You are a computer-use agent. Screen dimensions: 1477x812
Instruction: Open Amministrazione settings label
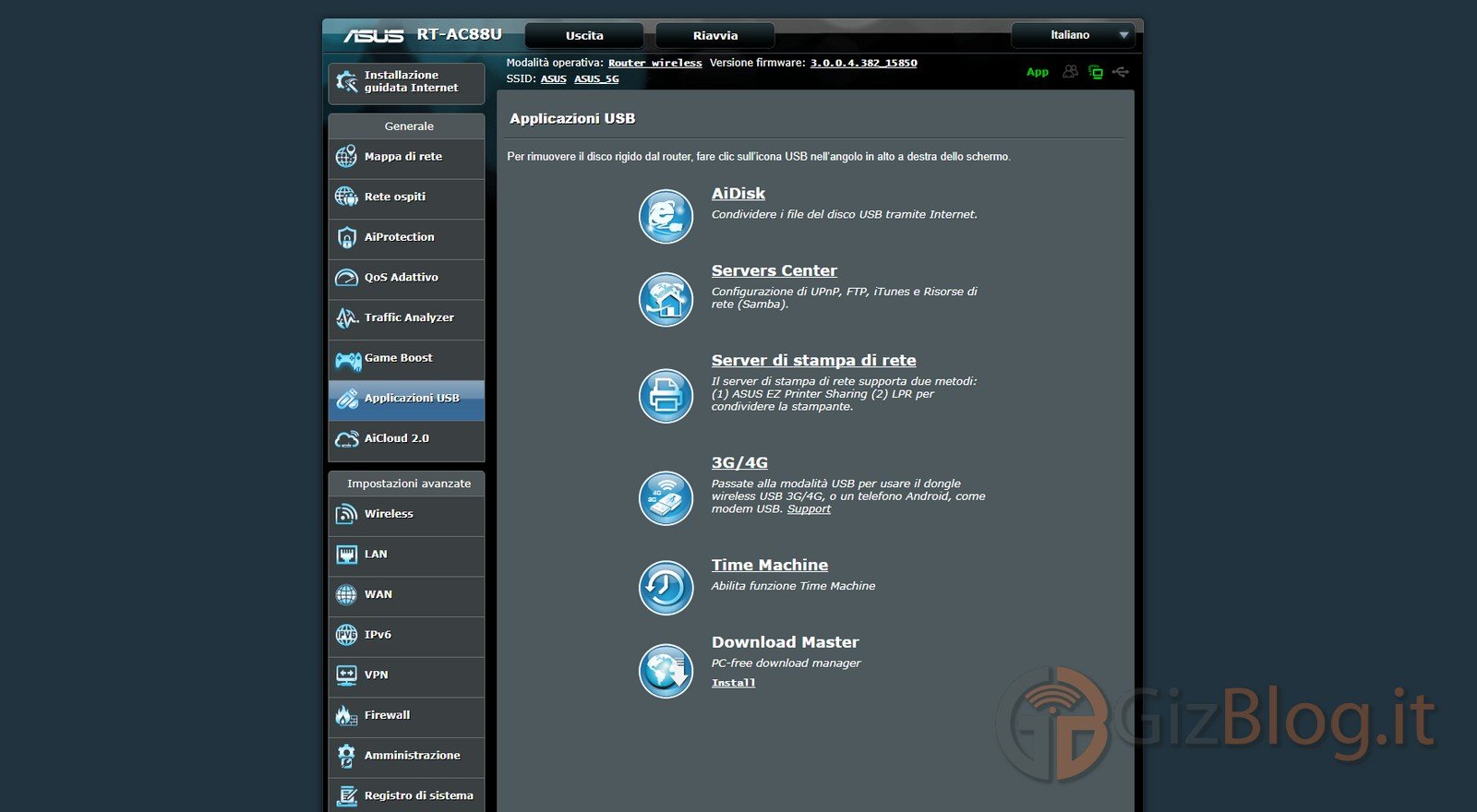[x=413, y=756]
